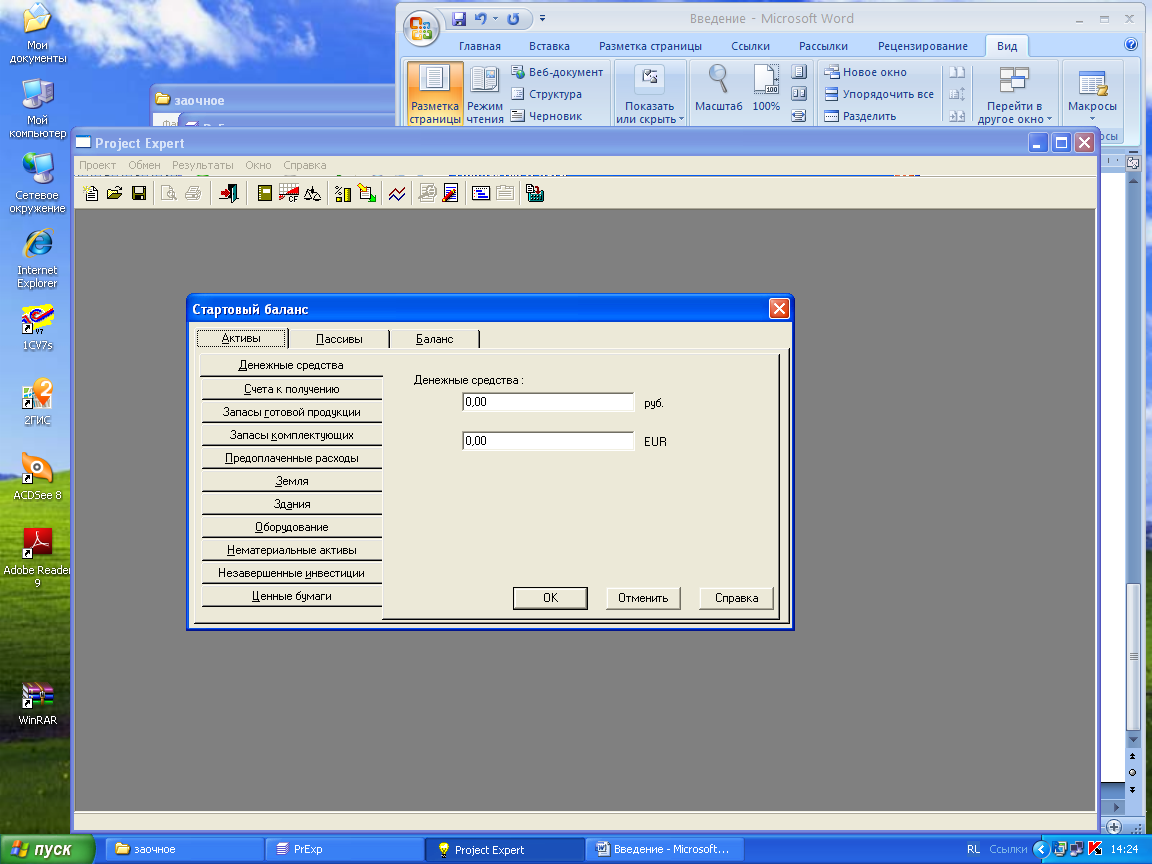Open Word help question mark icon
This screenshot has height=864, width=1152.
(1131, 44)
